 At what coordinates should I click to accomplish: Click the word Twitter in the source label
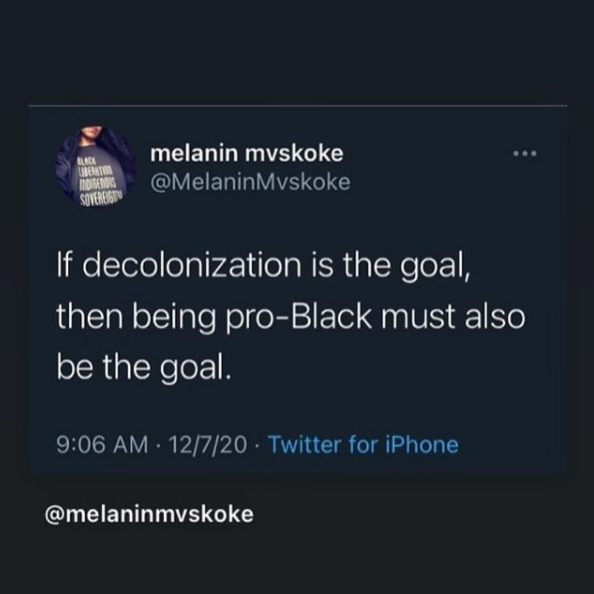(305, 444)
